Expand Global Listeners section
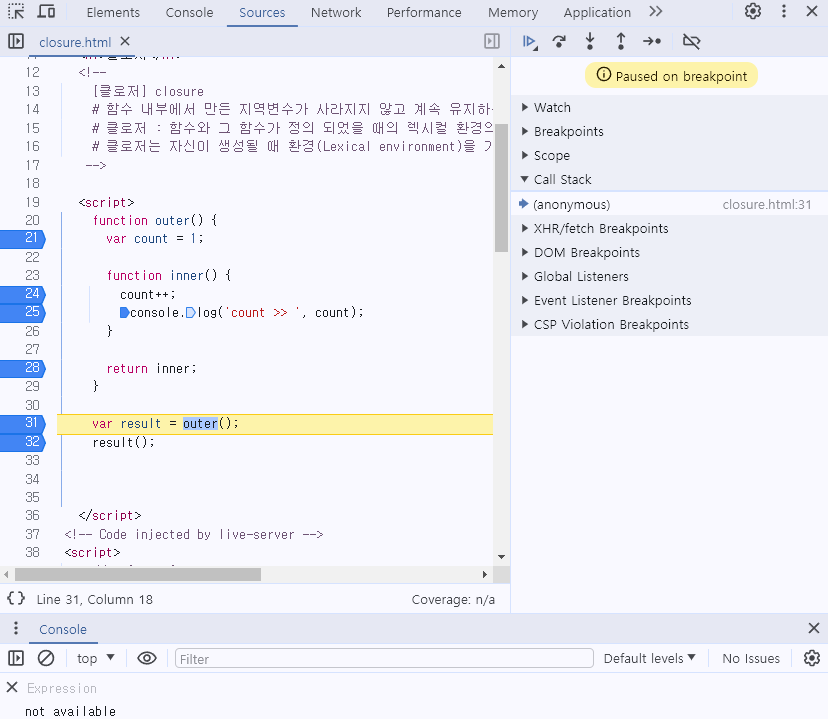This screenshot has width=828, height=719. click(x=669, y=277)
